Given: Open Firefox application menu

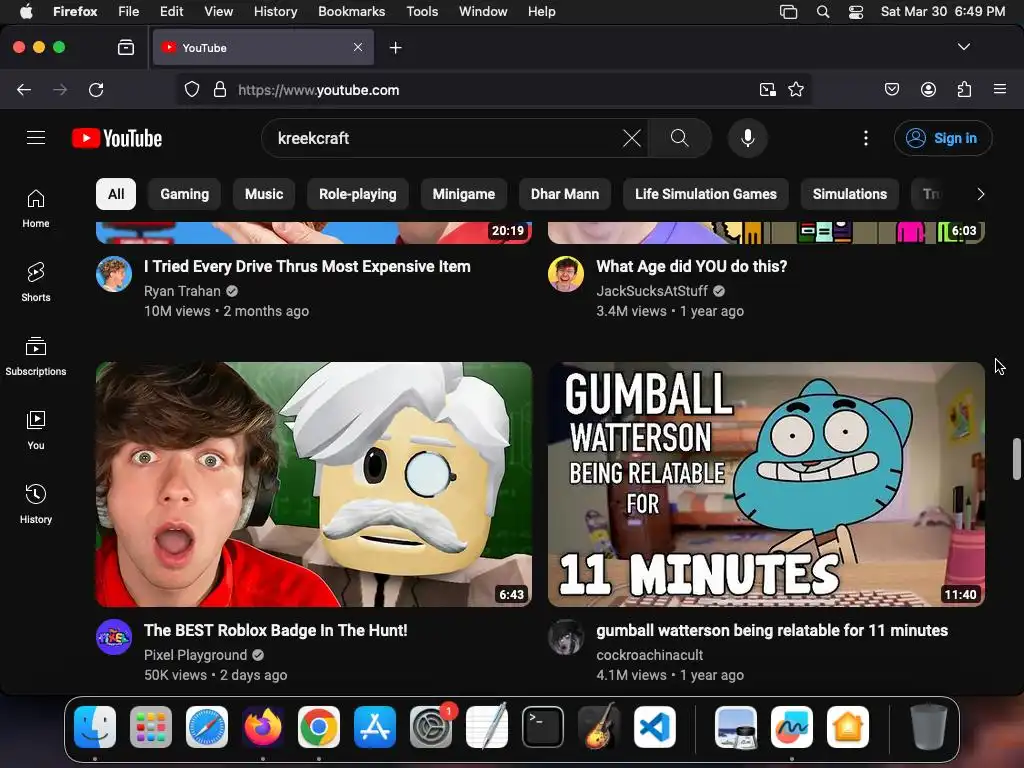Looking at the screenshot, I should coord(1000,89).
